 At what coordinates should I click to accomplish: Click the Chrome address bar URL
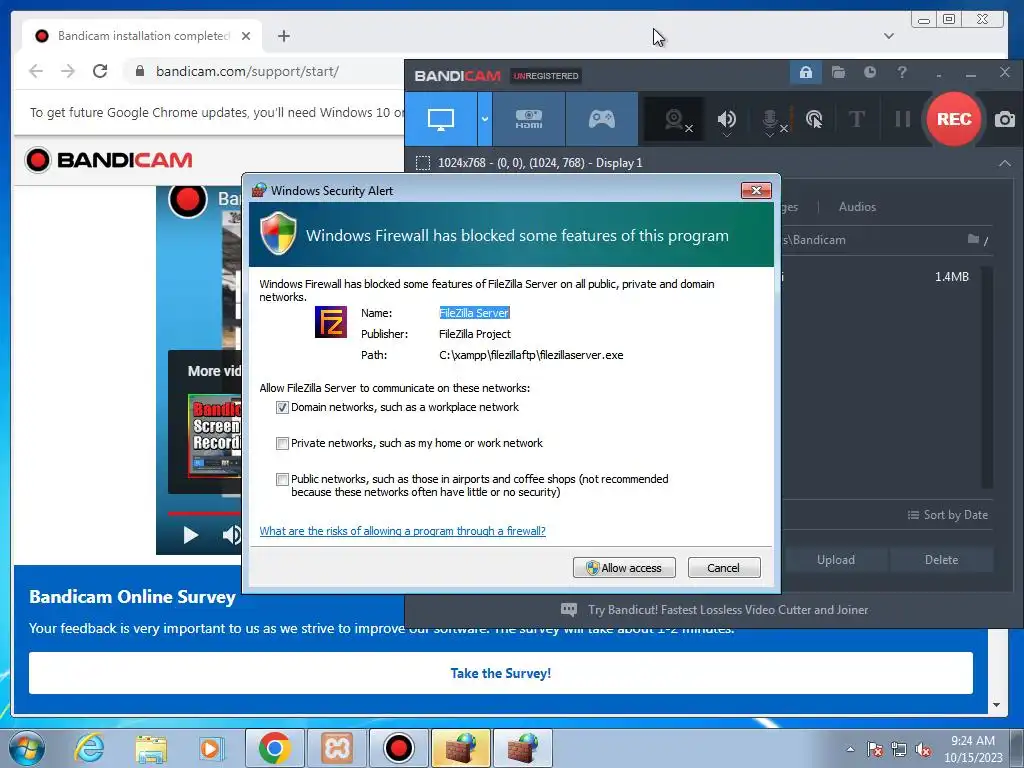click(x=247, y=71)
